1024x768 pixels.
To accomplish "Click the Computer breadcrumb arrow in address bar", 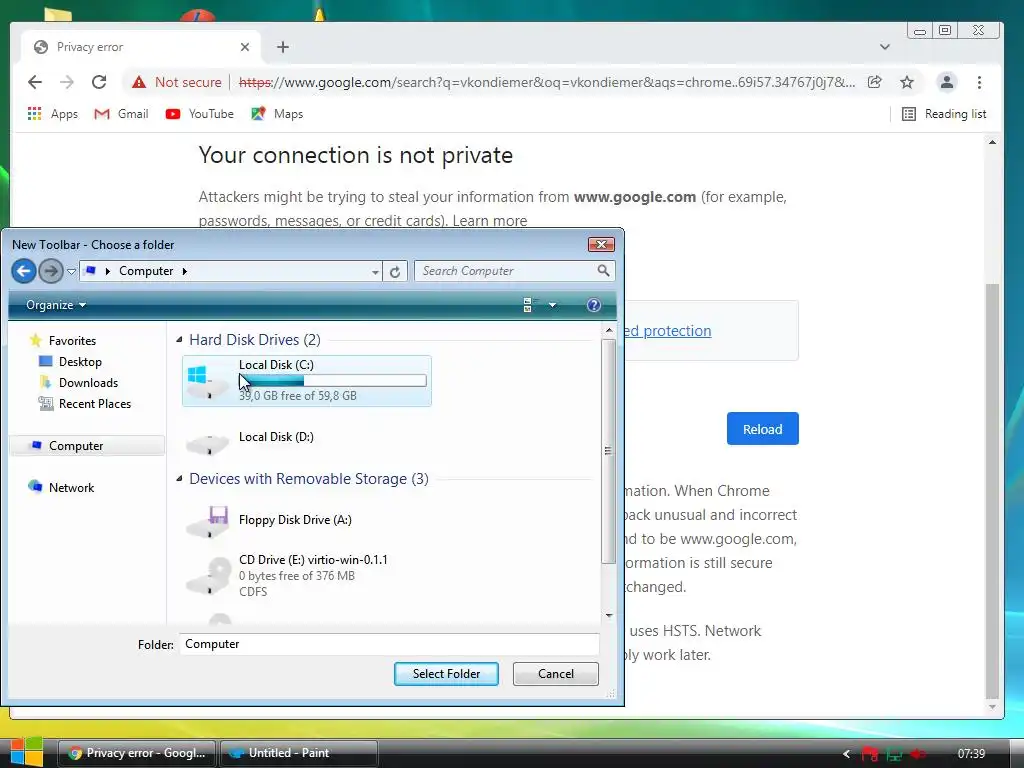I will 185,271.
